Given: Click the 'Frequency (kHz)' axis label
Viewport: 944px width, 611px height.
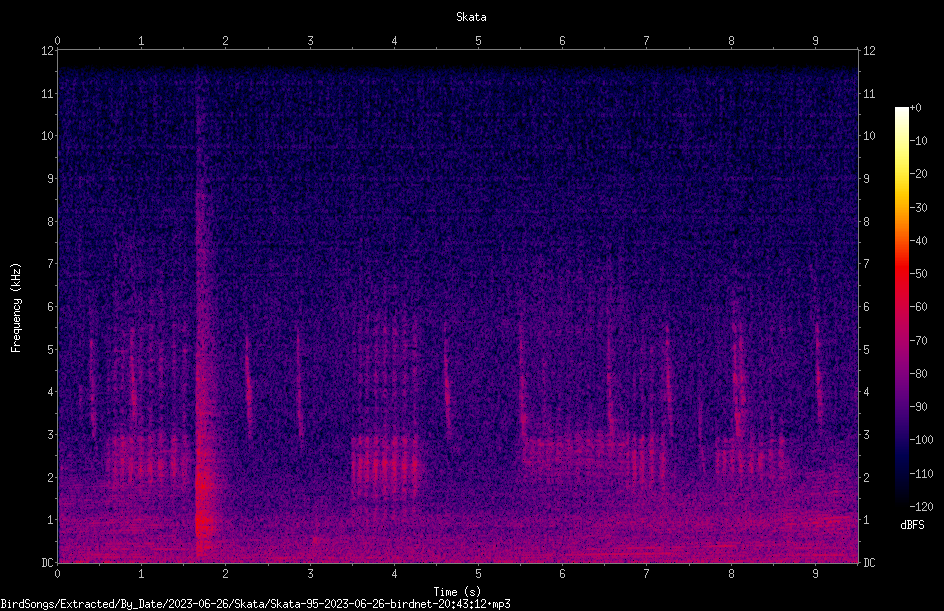Looking at the screenshot, I should point(16,308).
